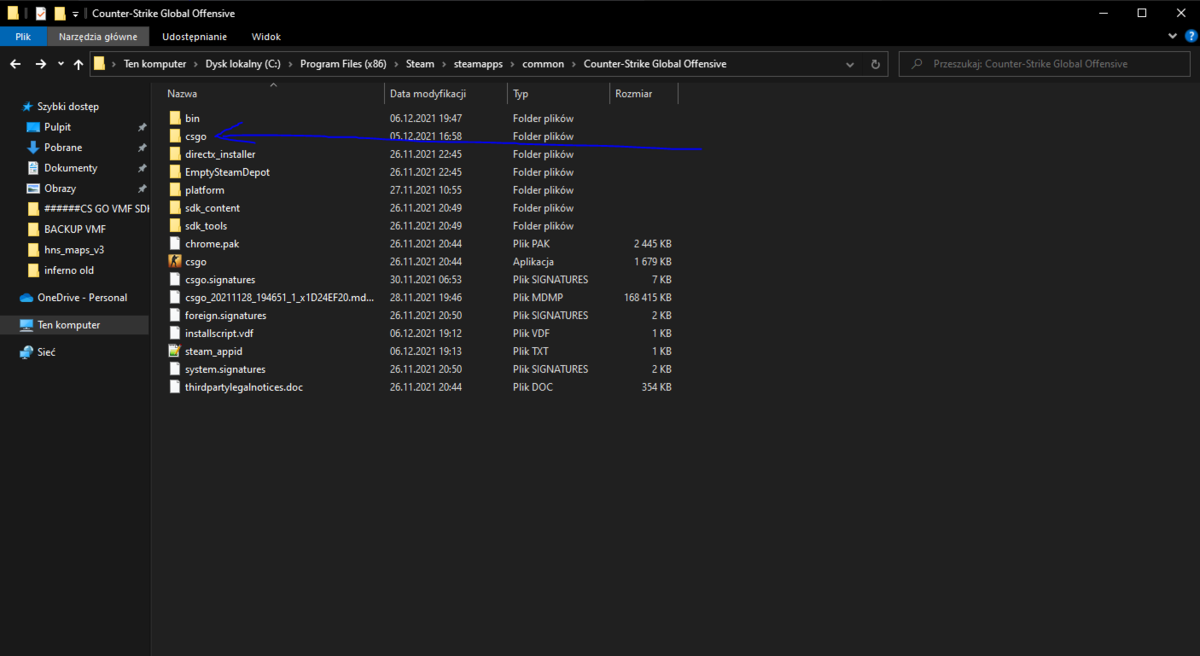This screenshot has height=656, width=1200.
Task: Navigate to steamapps in breadcrumb path
Action: tap(478, 64)
